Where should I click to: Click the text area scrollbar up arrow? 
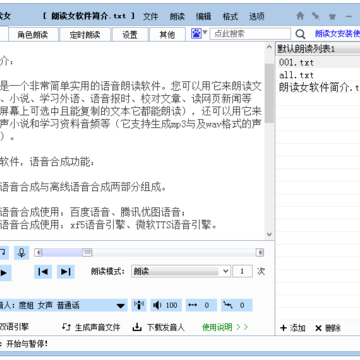point(269,47)
